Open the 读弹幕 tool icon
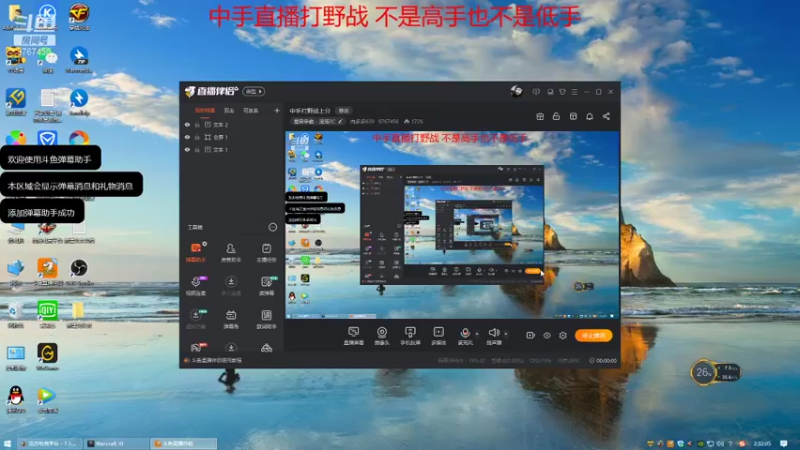The image size is (800, 450). tap(266, 286)
